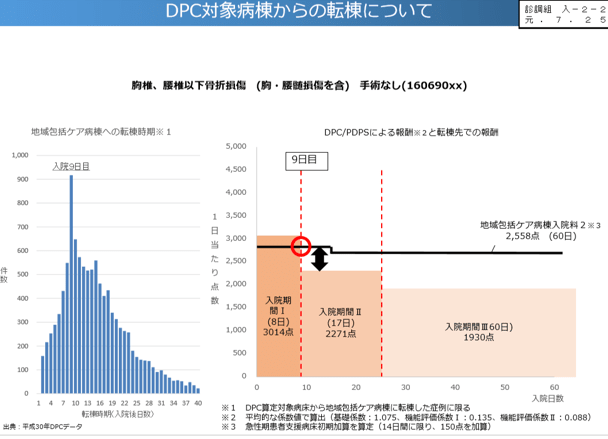Screen dimensions: 608x439
Task: Select footnote ※1 about DPC算定対象病床
Action: [x=360, y=406]
